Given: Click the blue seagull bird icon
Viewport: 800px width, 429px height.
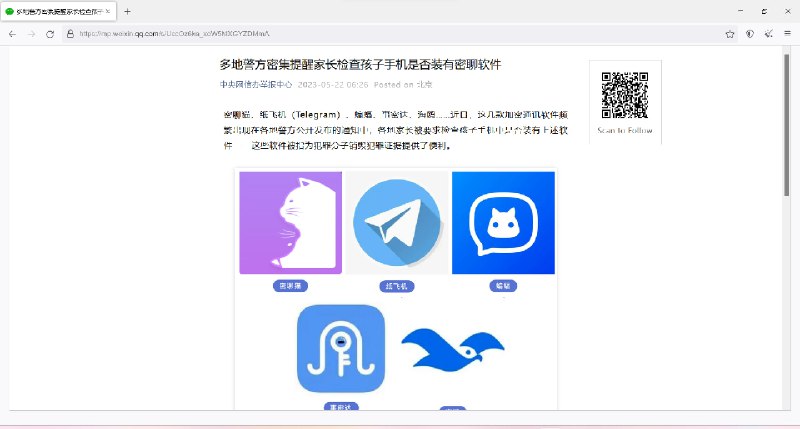Looking at the screenshot, I should (453, 350).
